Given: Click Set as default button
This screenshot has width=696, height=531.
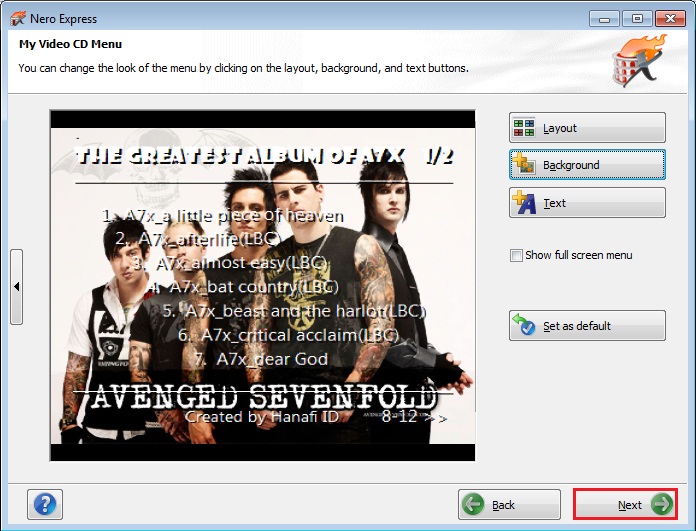Looking at the screenshot, I should click(587, 325).
